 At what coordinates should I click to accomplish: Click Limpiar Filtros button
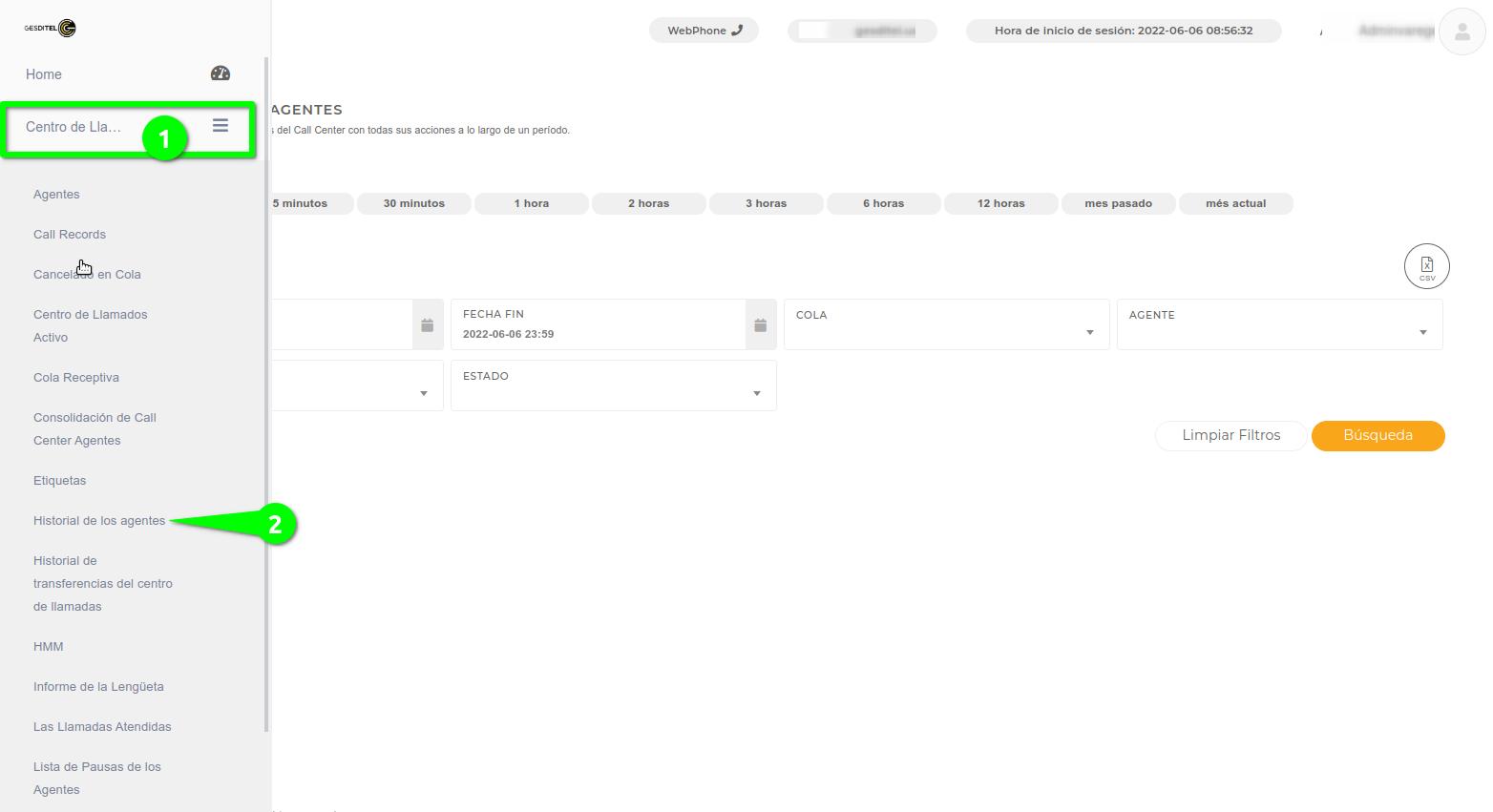click(x=1230, y=435)
